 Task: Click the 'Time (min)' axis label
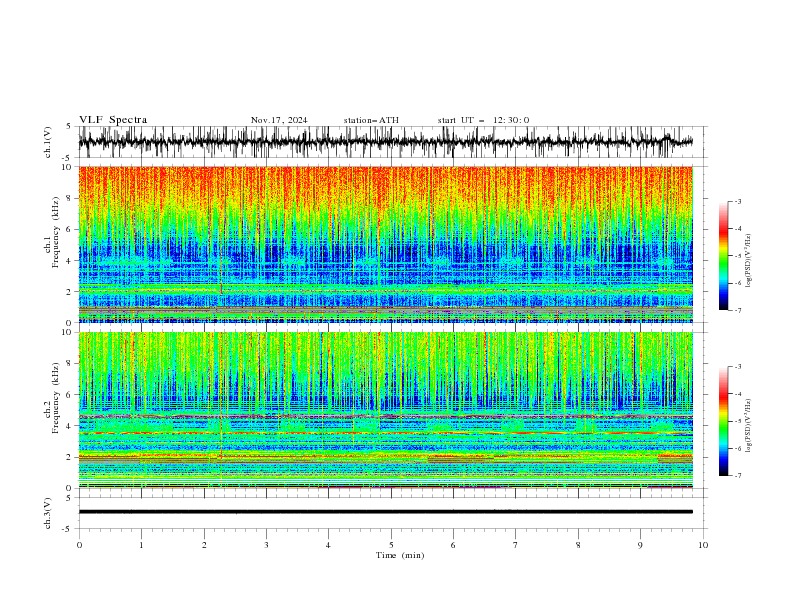(x=400, y=555)
